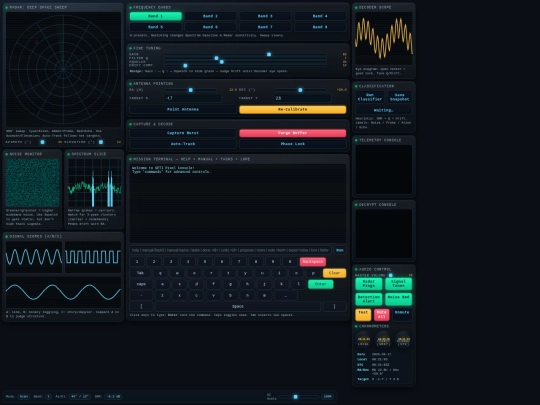Click the mission terminal command input
This screenshot has height=405, width=540.
click(230, 250)
